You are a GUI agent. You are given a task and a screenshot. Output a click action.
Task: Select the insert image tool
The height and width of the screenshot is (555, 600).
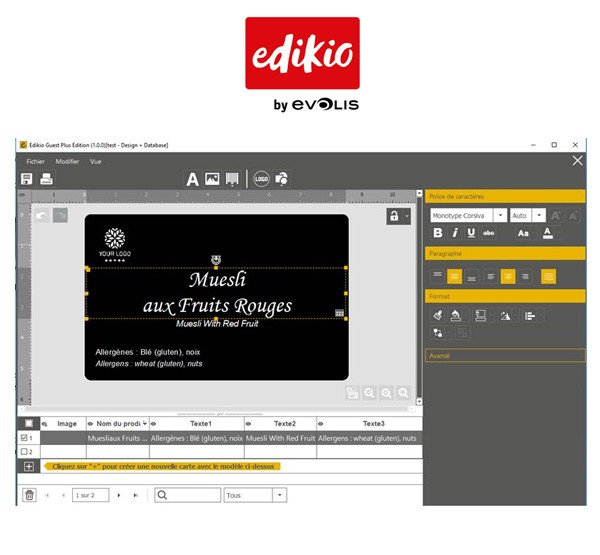(212, 179)
